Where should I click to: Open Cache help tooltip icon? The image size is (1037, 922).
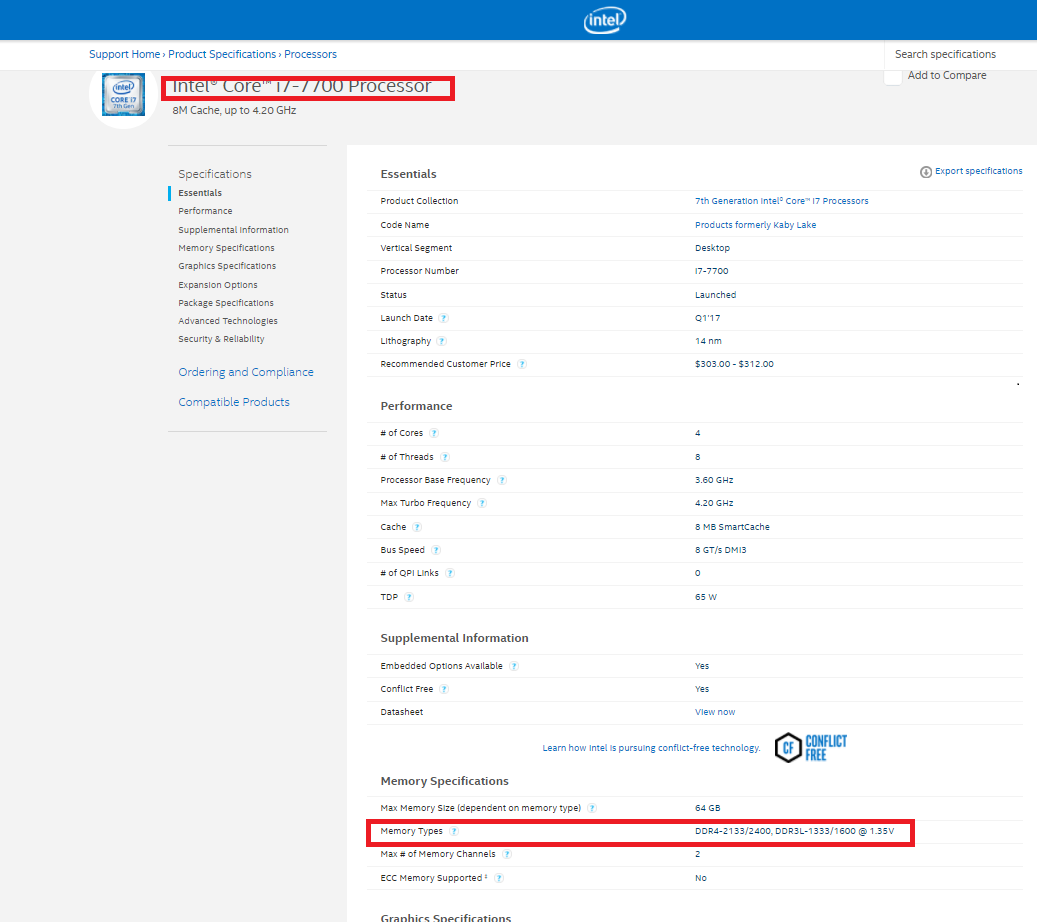[x=417, y=527]
